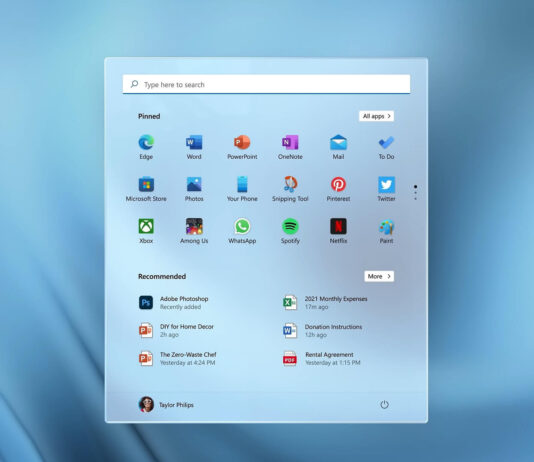Open the Mail app

pyautogui.click(x=338, y=147)
